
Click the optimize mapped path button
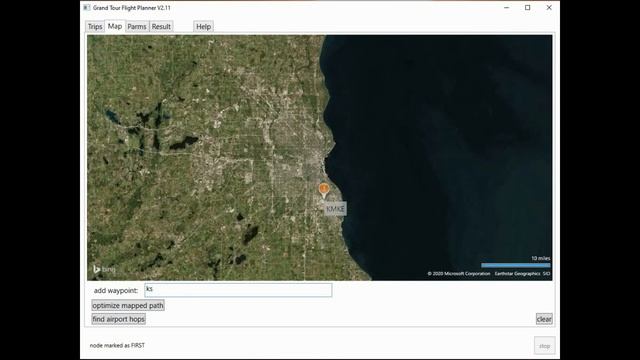click(128, 305)
